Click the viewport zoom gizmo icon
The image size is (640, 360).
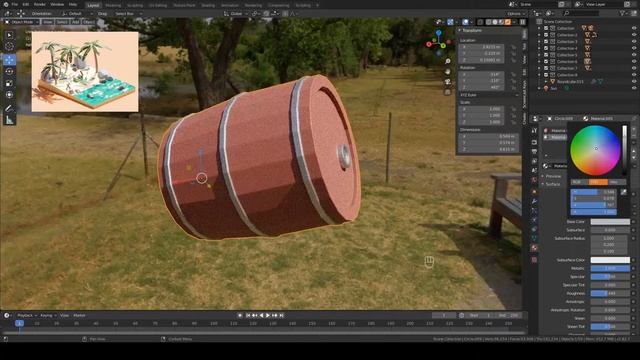coord(448,61)
